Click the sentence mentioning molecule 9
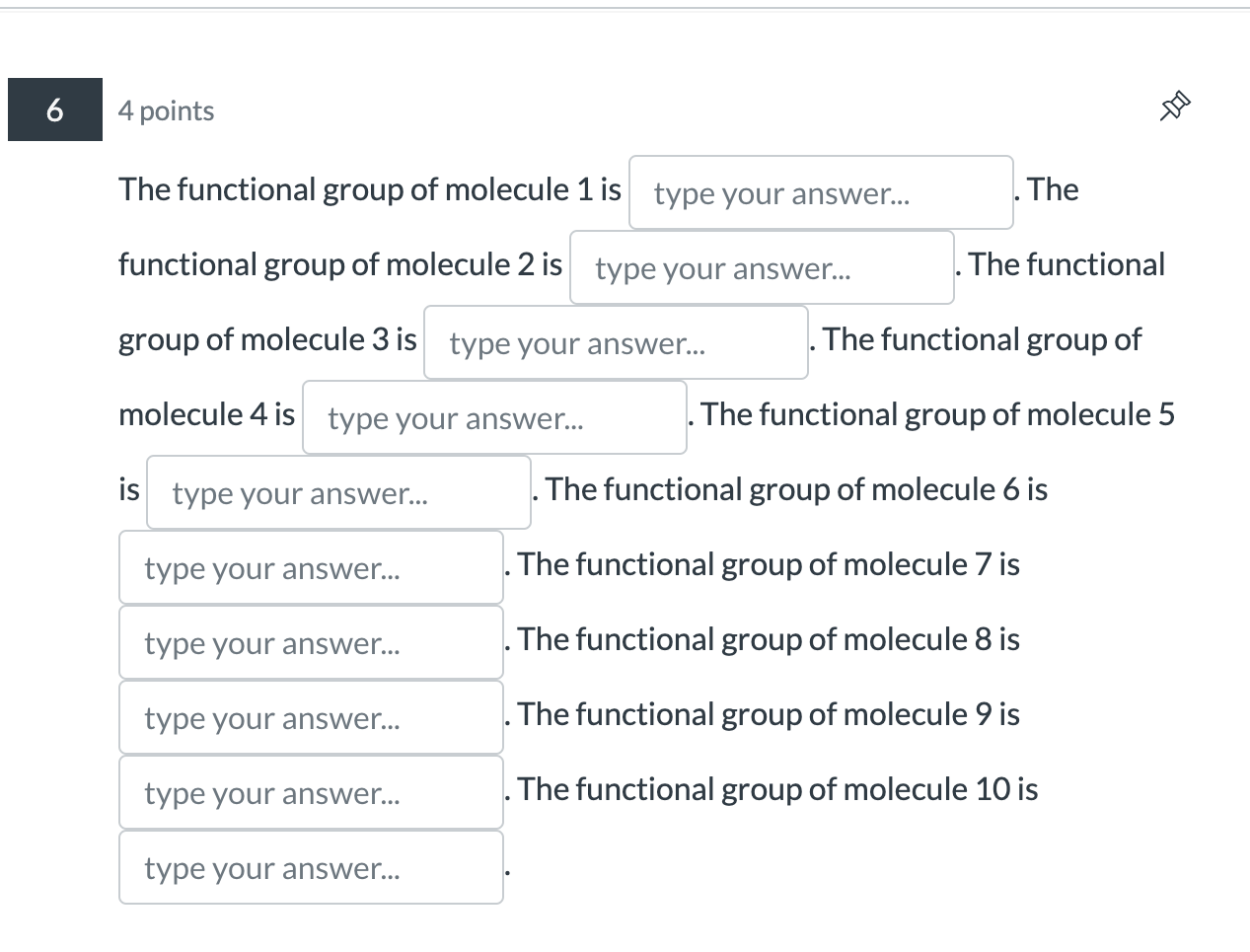Screen dimensions: 1250x952 767,714
